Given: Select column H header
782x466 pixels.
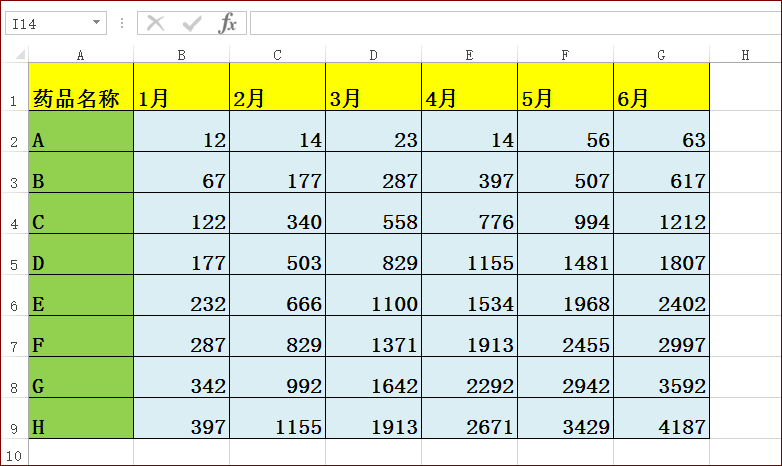Looking at the screenshot, I should (745, 55).
